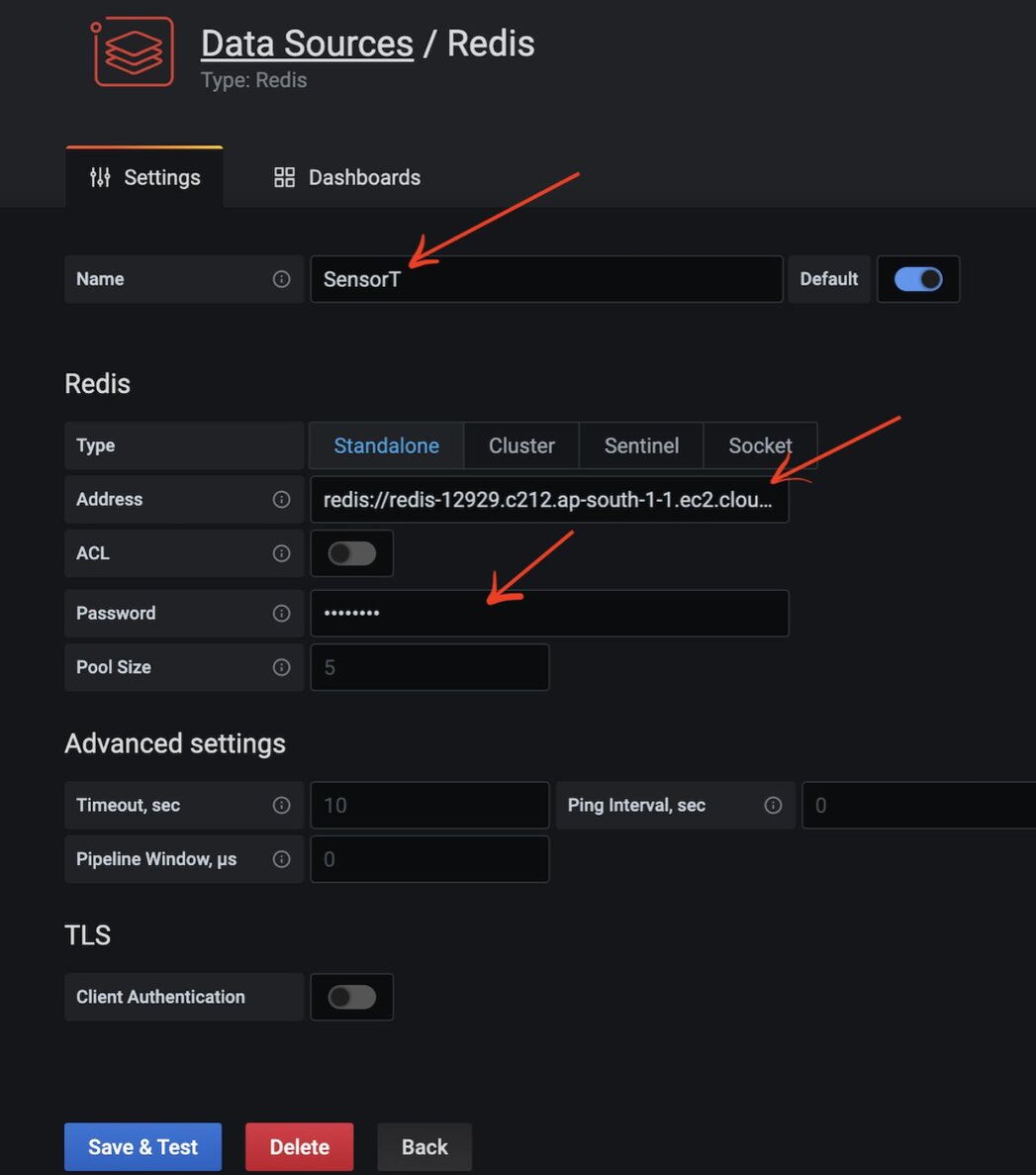Open the Data Sources breadcrumb link
The image size is (1036, 1175).
(x=306, y=44)
